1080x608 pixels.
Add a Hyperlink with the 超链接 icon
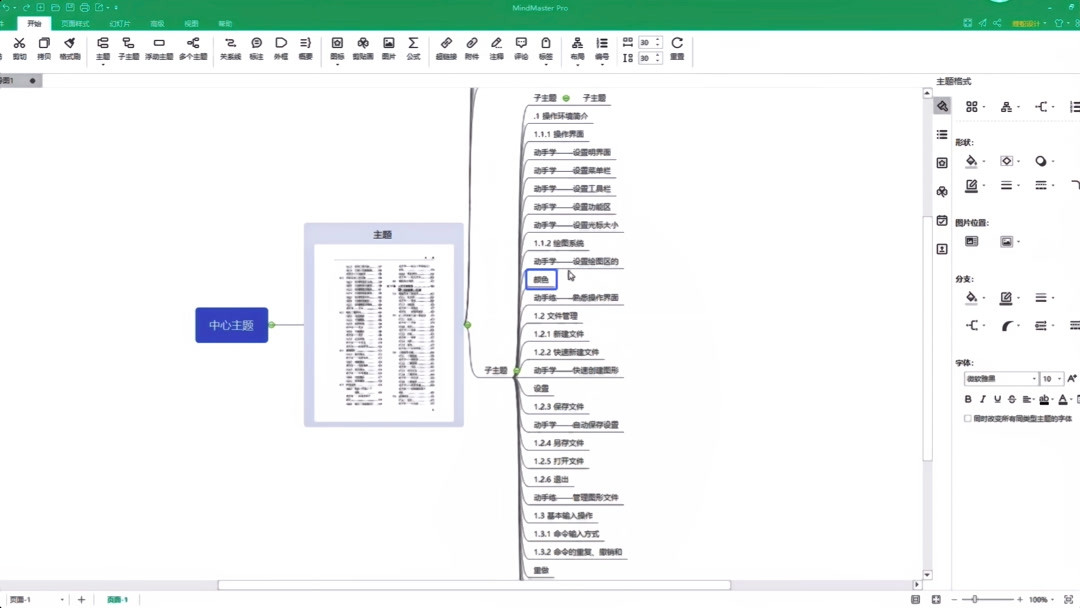click(447, 45)
